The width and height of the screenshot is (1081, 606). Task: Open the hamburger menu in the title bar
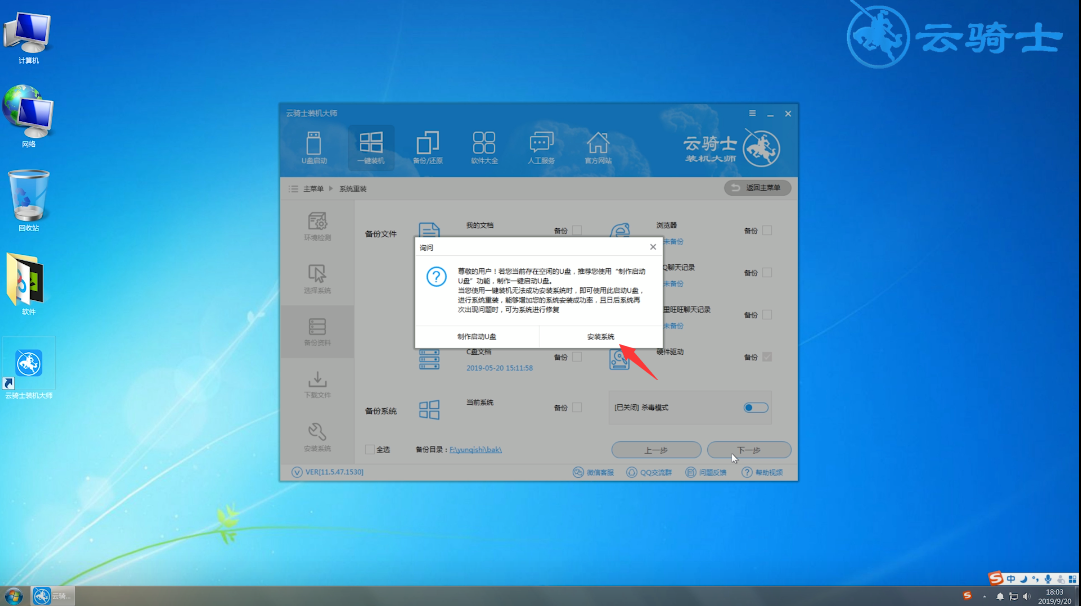[752, 113]
